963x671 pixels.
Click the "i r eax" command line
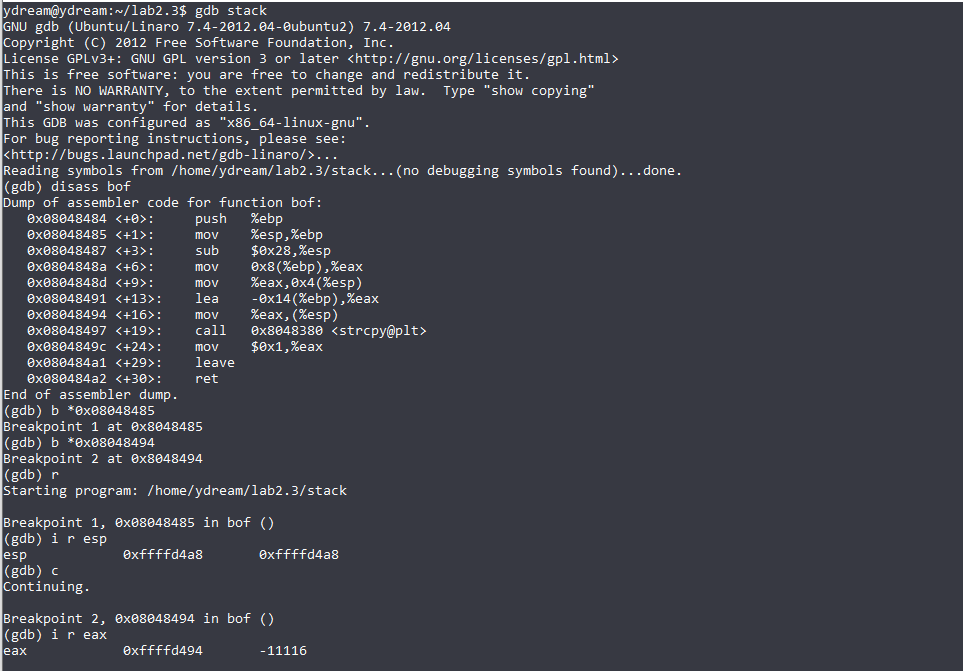[x=55, y=634]
